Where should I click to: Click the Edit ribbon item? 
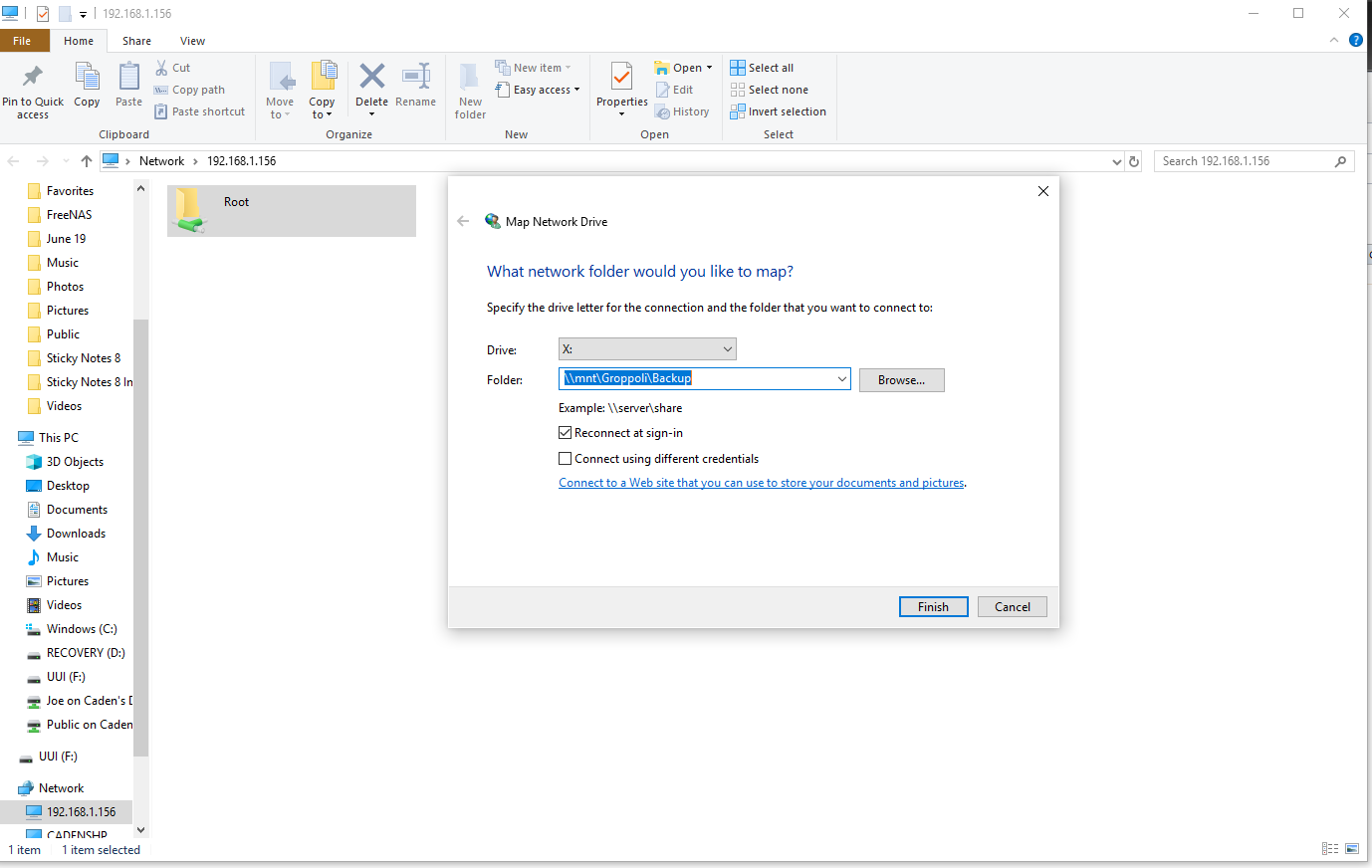pyautogui.click(x=674, y=90)
